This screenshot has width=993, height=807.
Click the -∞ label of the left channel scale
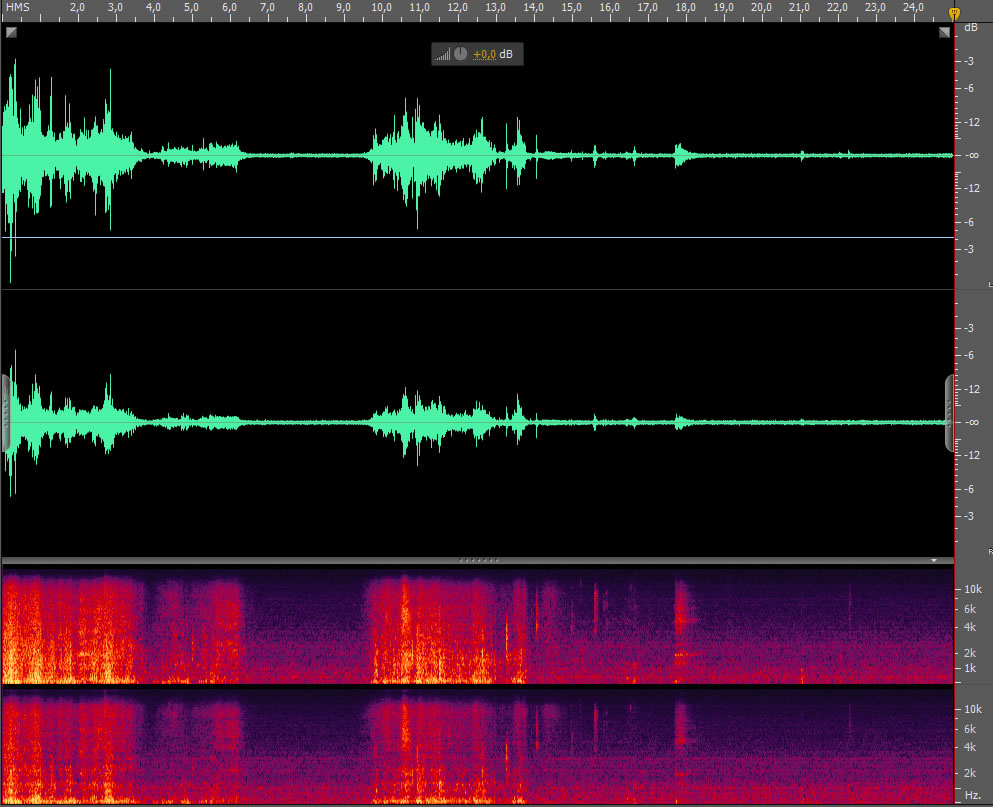973,155
